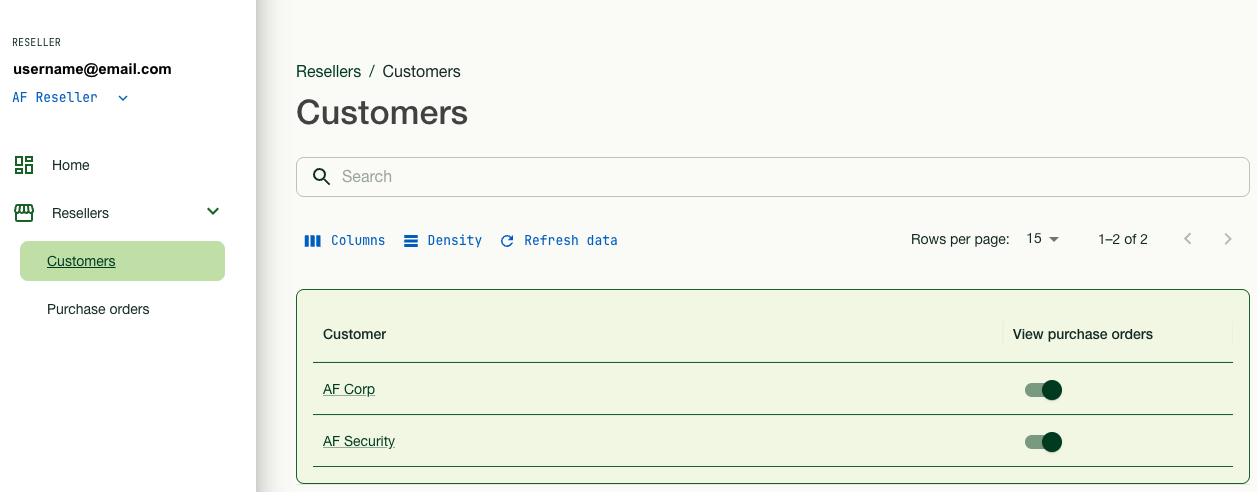Click into the Search field
The image size is (1257, 492).
click(x=780, y=177)
